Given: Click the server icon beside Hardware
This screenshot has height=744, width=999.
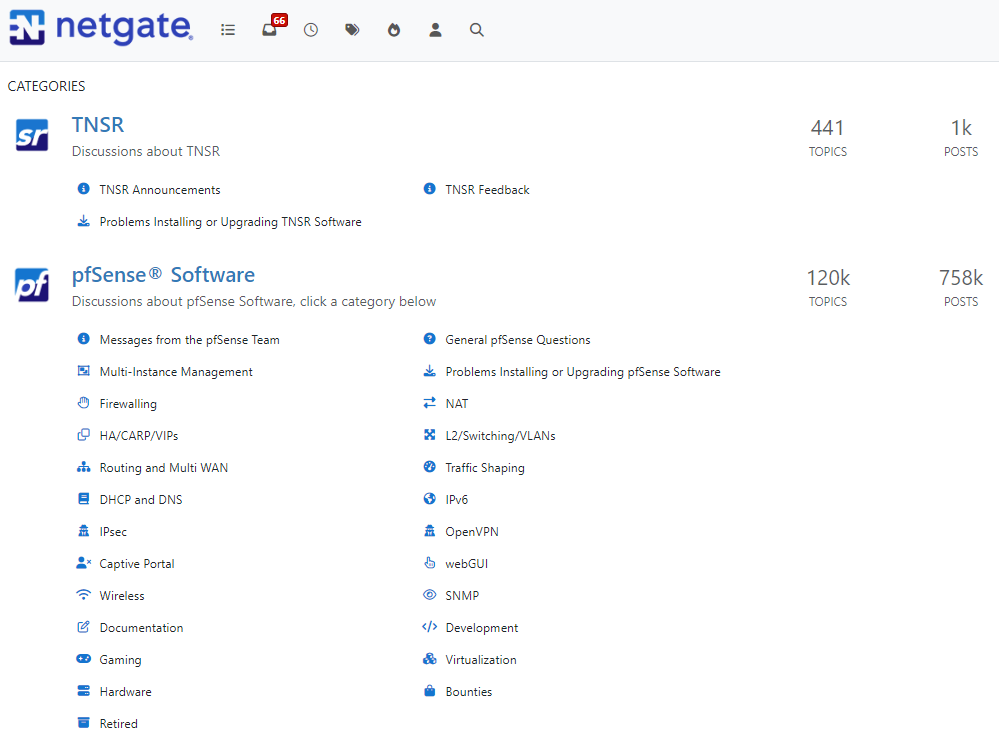Looking at the screenshot, I should click(83, 690).
